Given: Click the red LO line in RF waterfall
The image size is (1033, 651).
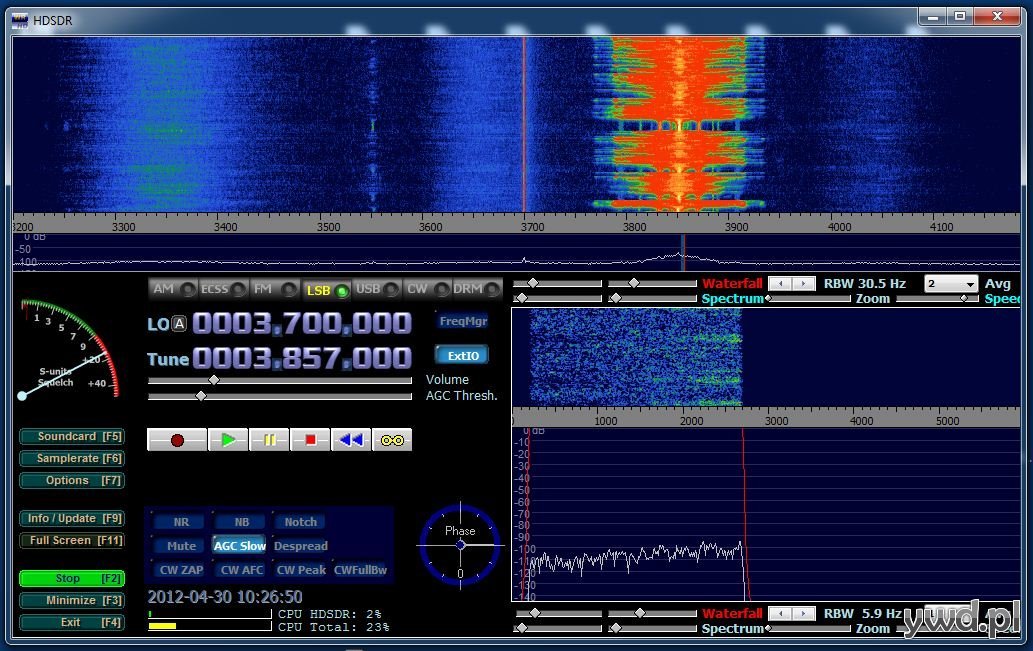Looking at the screenshot, I should 524,124.
